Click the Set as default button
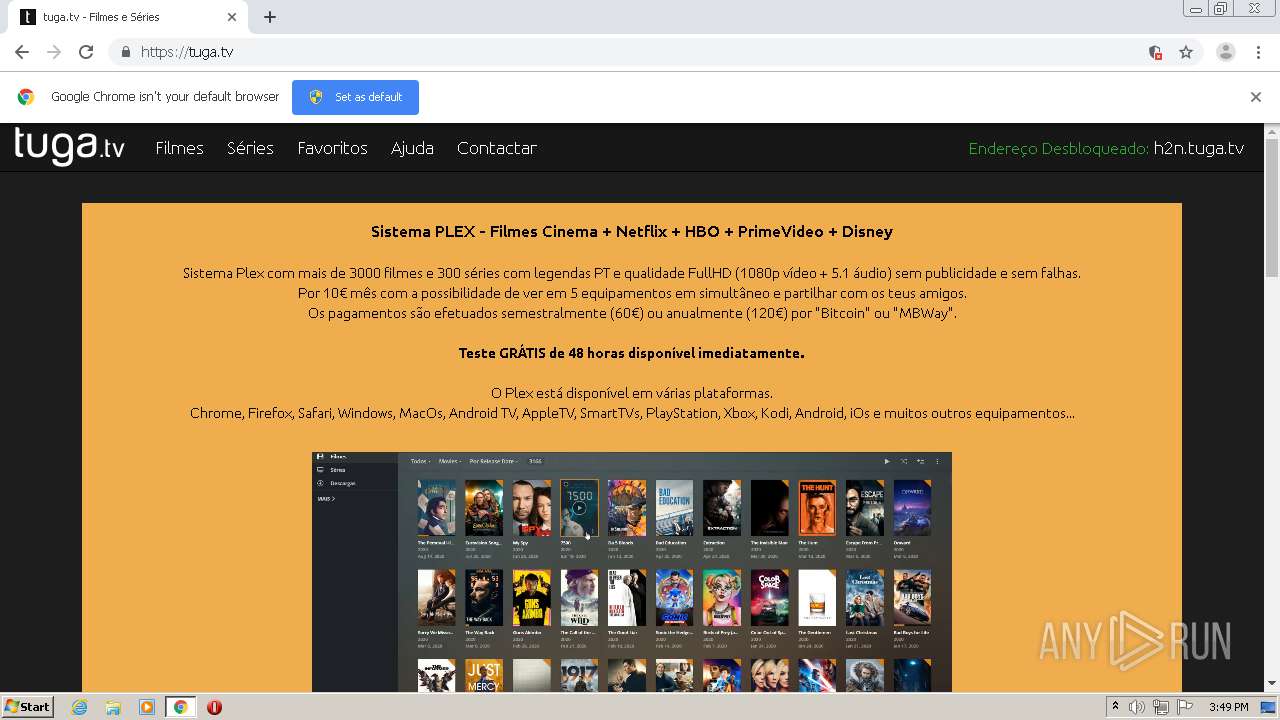The height and width of the screenshot is (720, 1280). (x=355, y=97)
